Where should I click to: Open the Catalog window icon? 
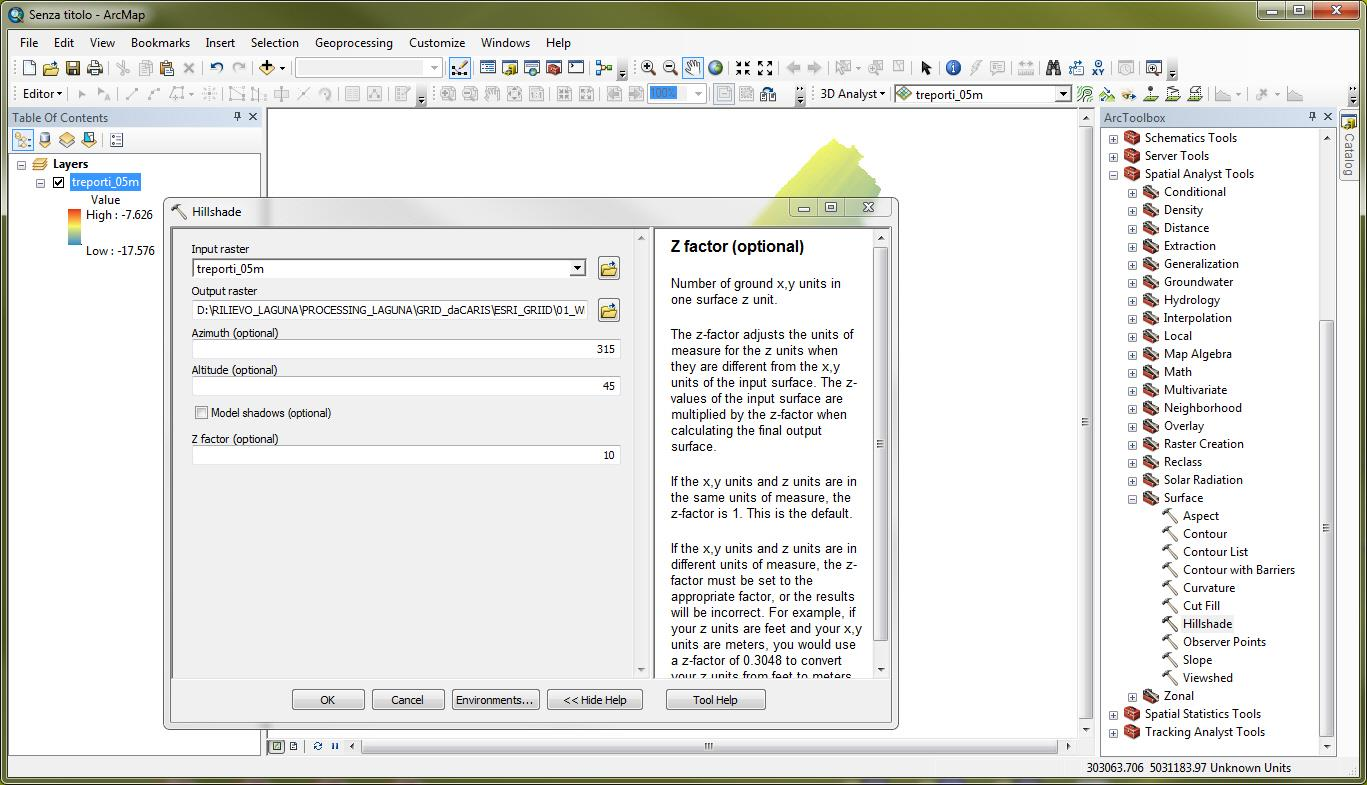pyautogui.click(x=510, y=68)
